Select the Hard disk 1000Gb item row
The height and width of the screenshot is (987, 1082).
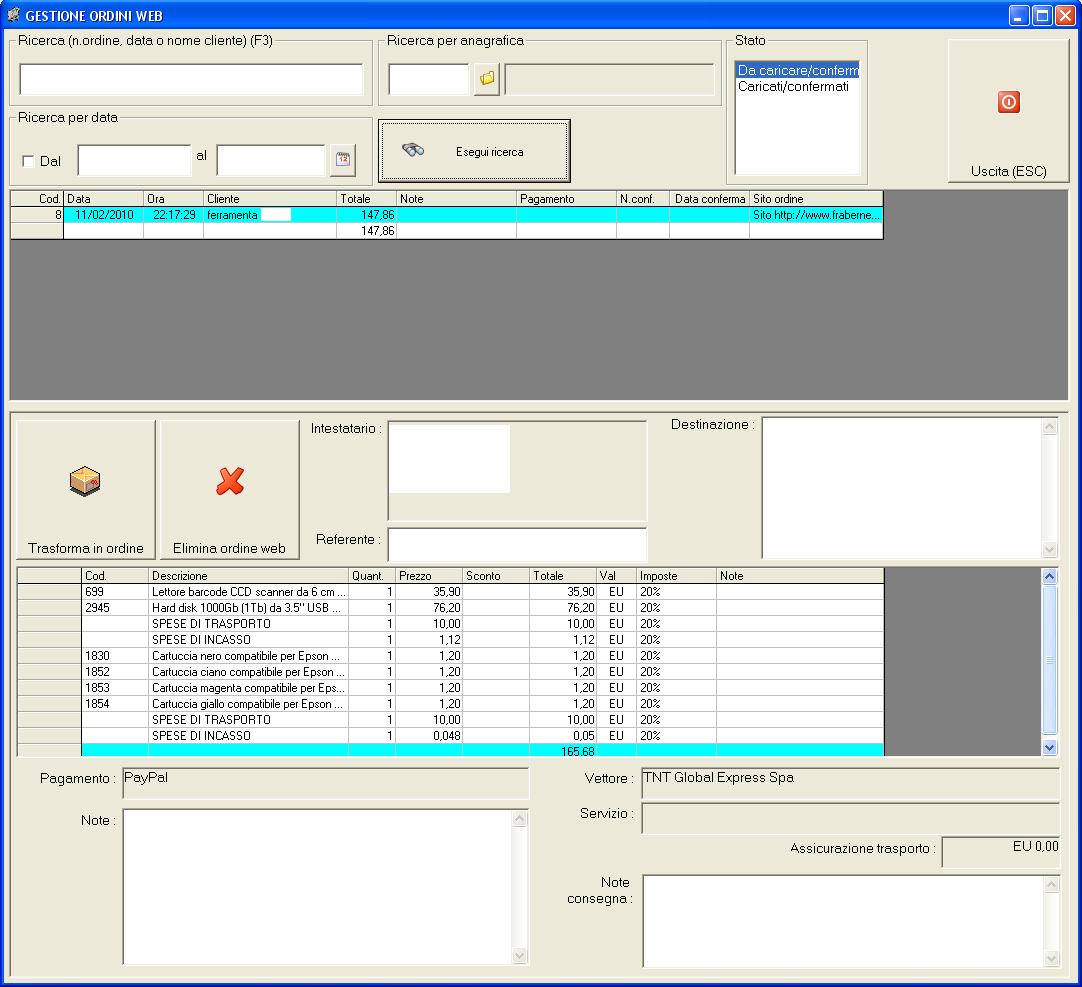click(450, 607)
